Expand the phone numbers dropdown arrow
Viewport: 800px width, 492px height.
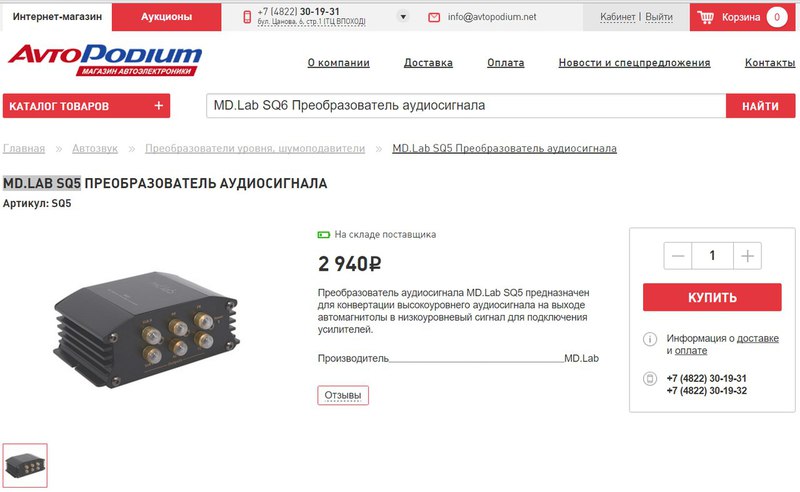(x=403, y=17)
